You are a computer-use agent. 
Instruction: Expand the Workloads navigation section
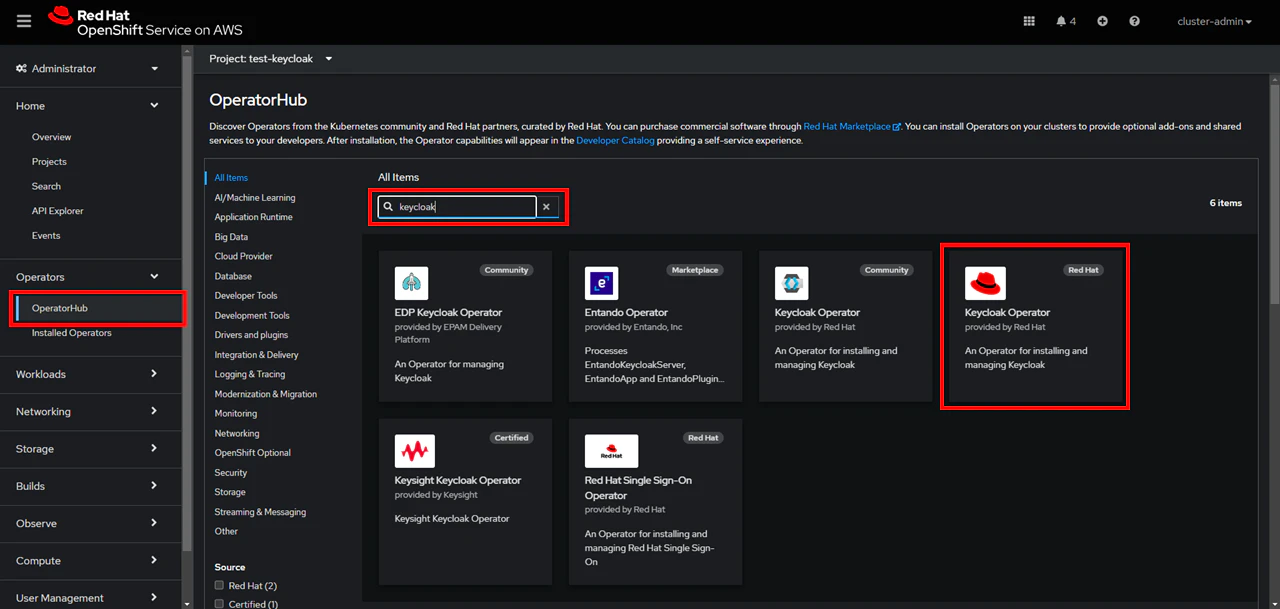(90, 374)
